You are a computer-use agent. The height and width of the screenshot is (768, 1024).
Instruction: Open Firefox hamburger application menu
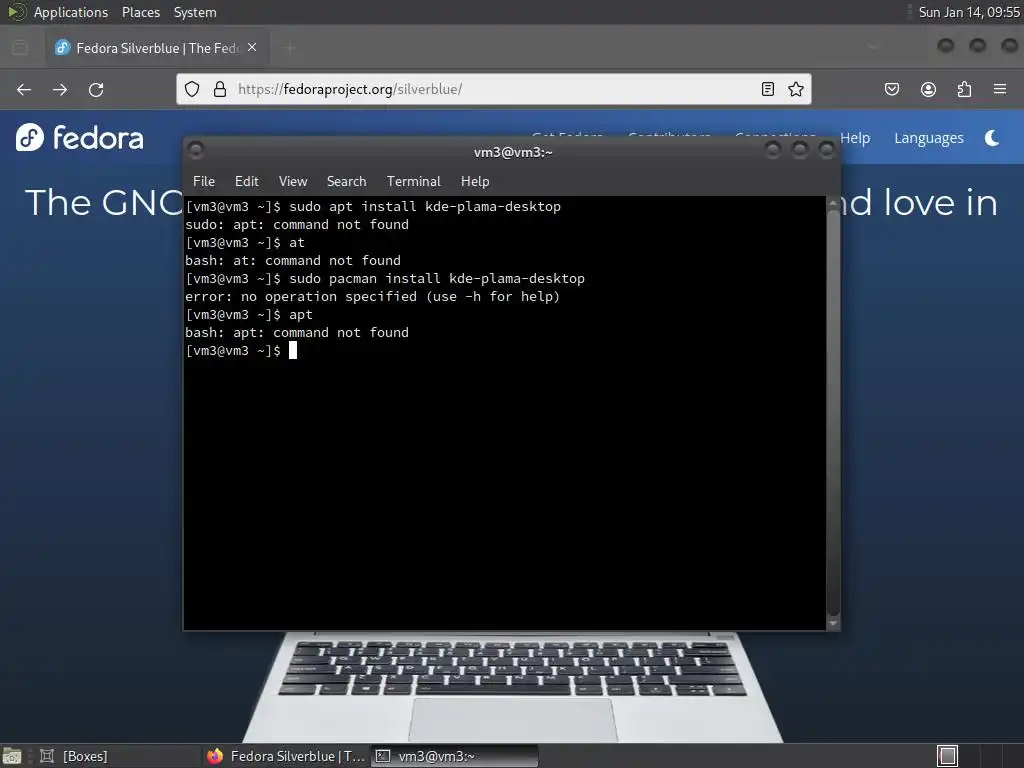coord(1000,89)
